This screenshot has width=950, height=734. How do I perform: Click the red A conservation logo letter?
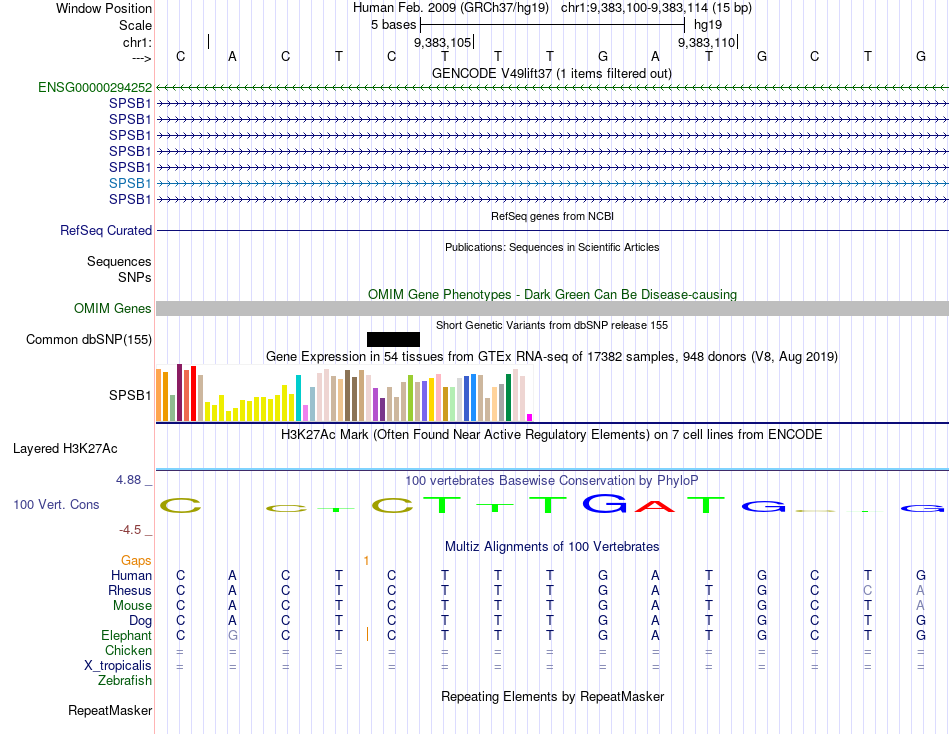pos(655,506)
